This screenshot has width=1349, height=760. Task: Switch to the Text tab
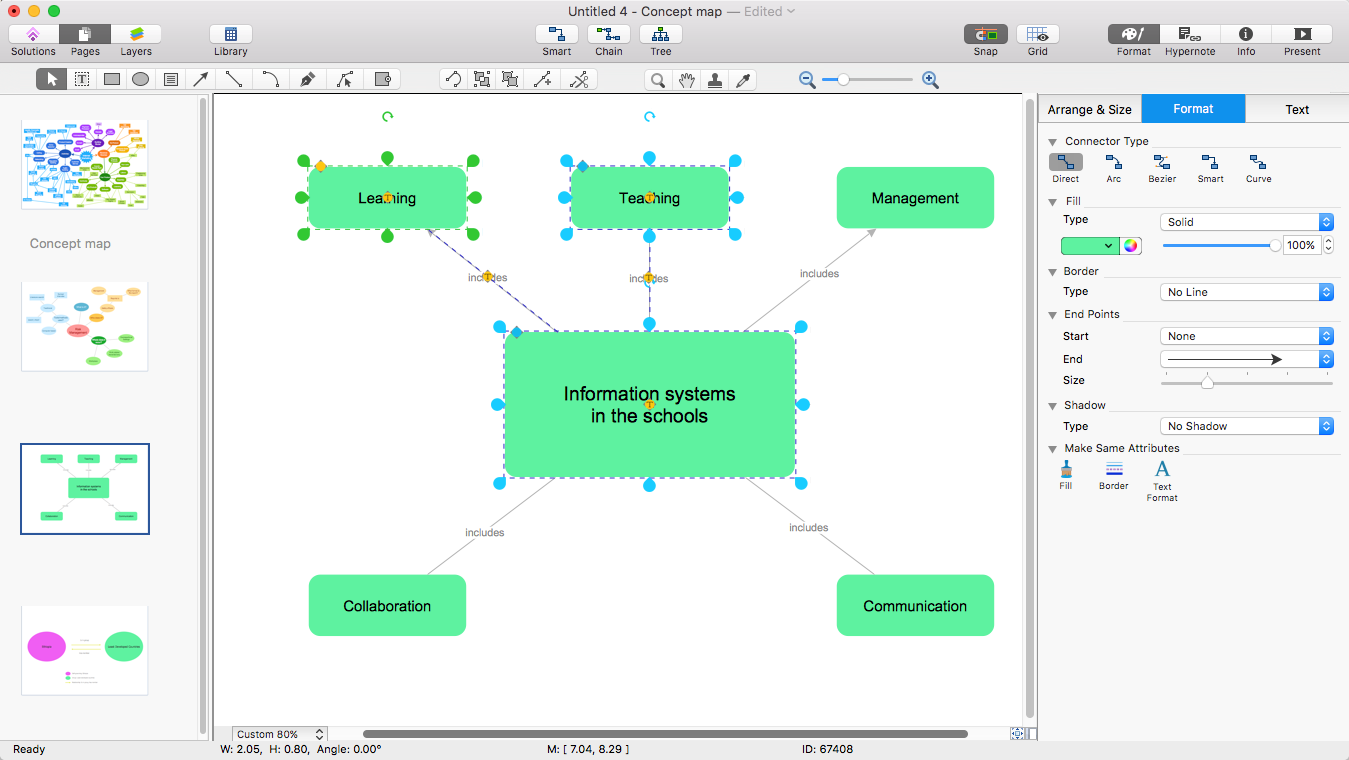1297,110
